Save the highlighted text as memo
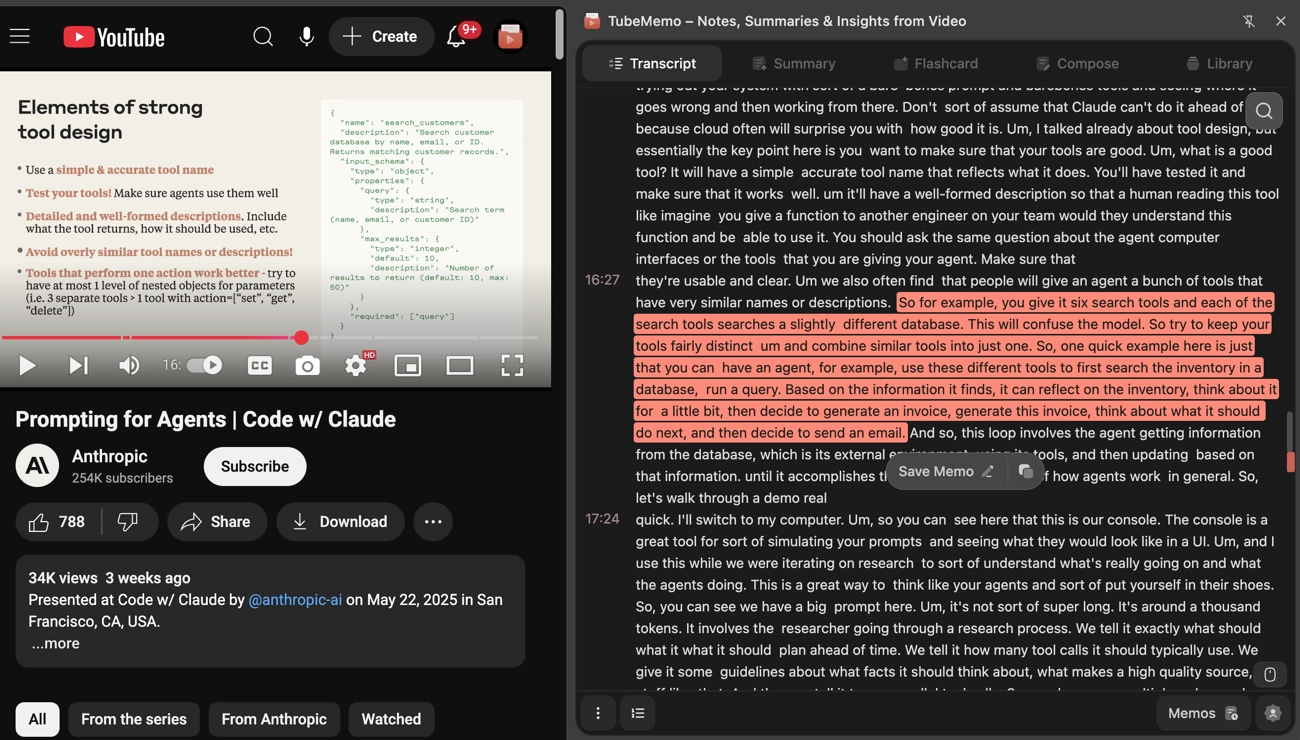 [x=946, y=472]
